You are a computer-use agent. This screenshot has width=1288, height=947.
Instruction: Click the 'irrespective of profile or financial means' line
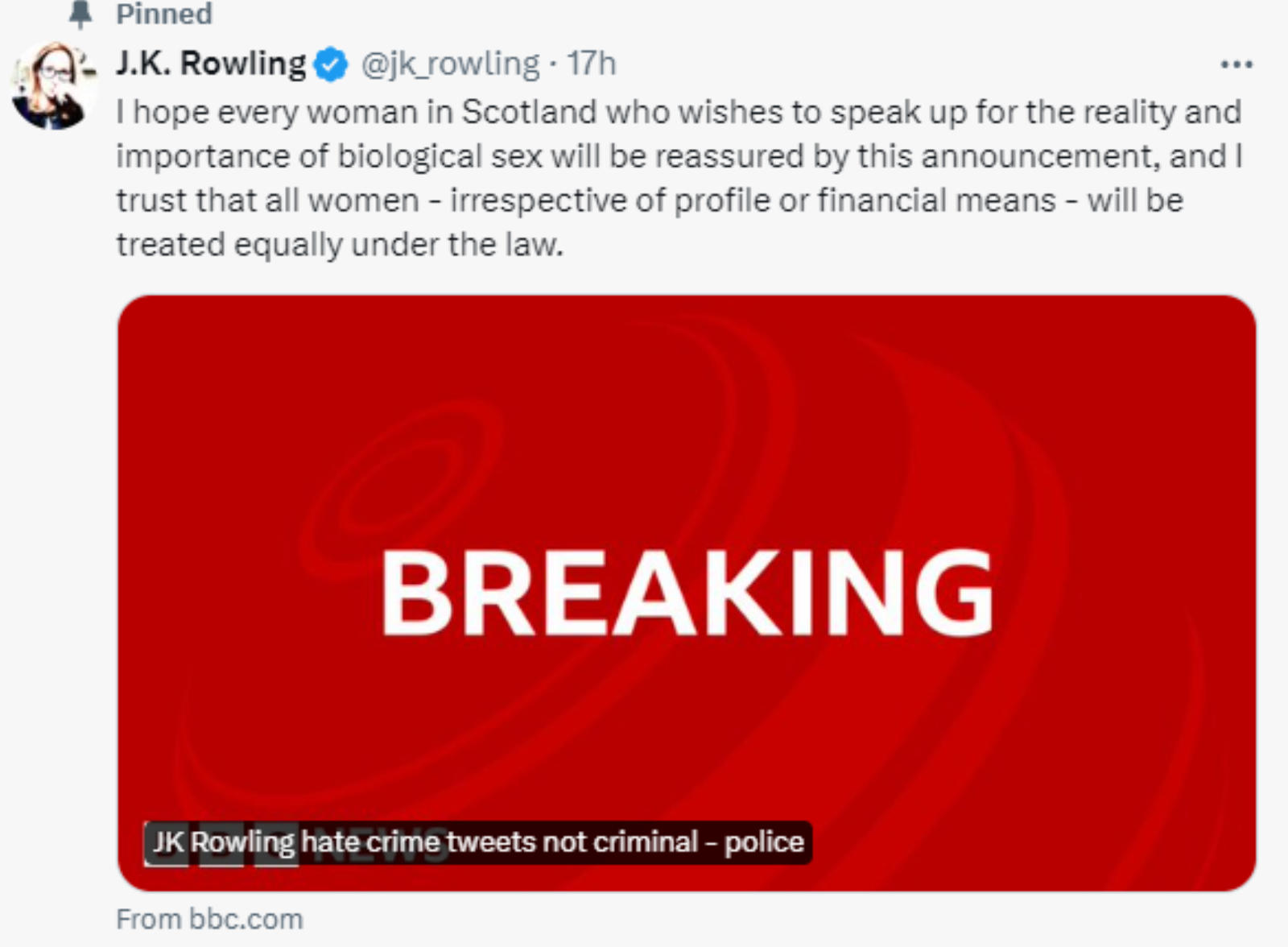(650, 201)
